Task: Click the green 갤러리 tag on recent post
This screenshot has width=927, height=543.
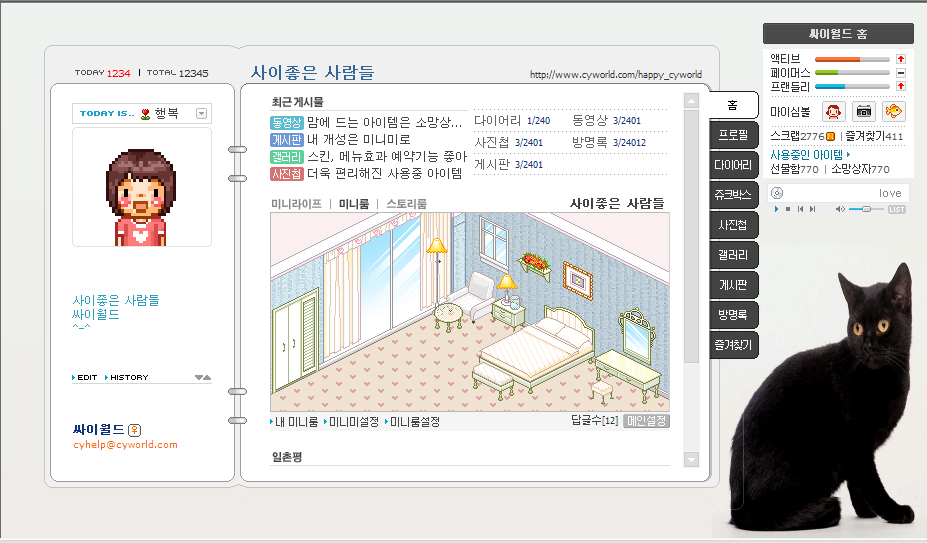Action: pos(287,157)
